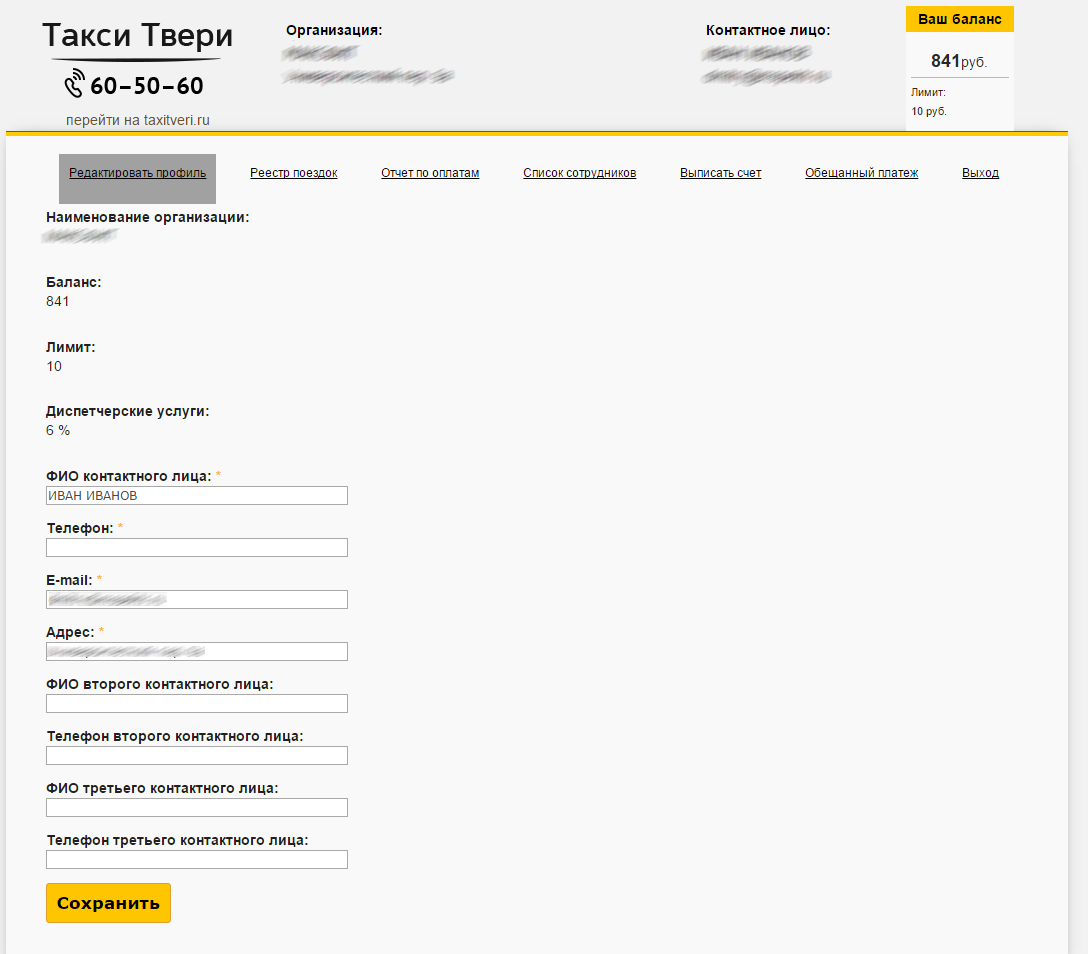Open Обещанный платеж section
The image size is (1088, 954).
(861, 173)
